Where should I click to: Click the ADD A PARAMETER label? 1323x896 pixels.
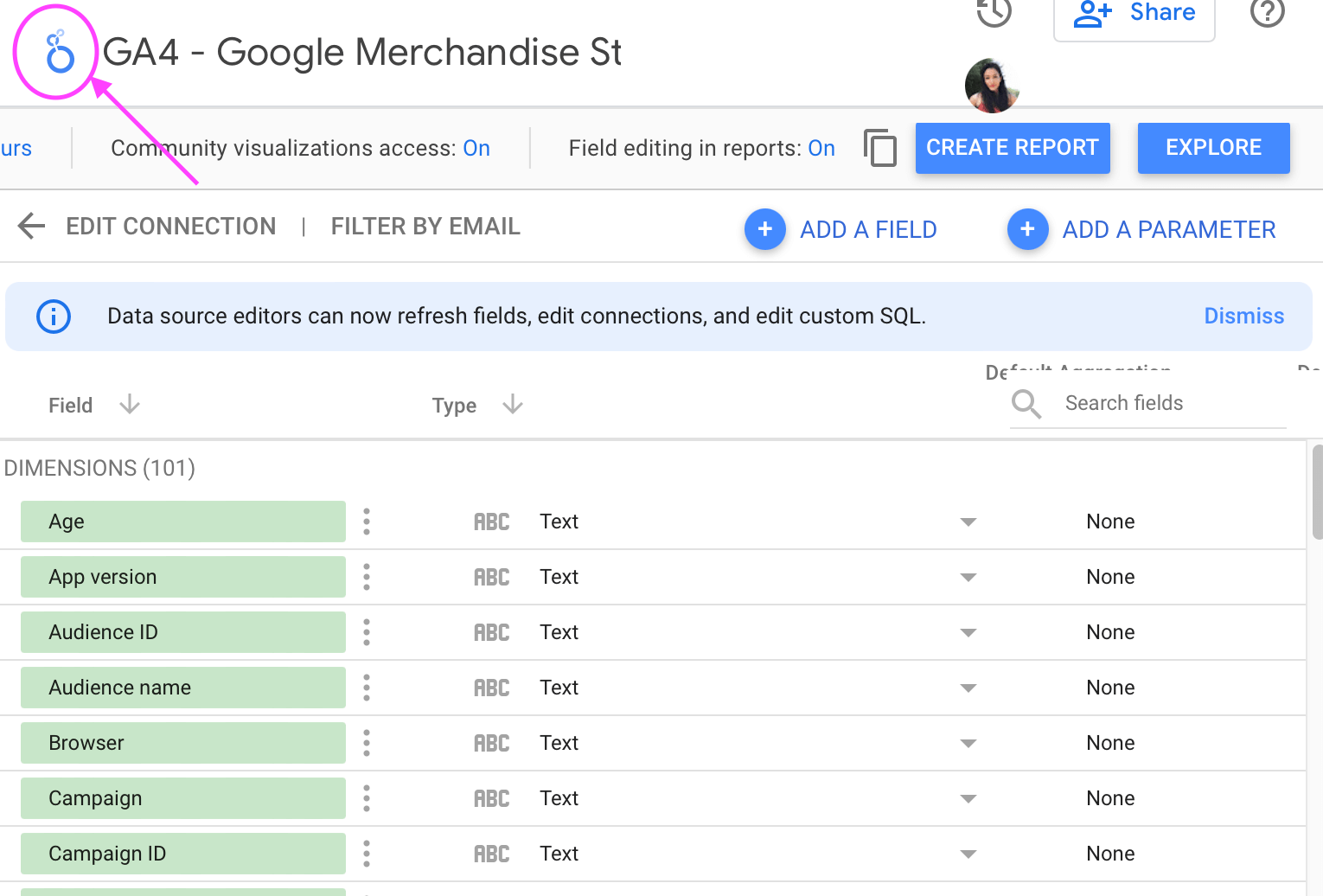tap(1169, 230)
